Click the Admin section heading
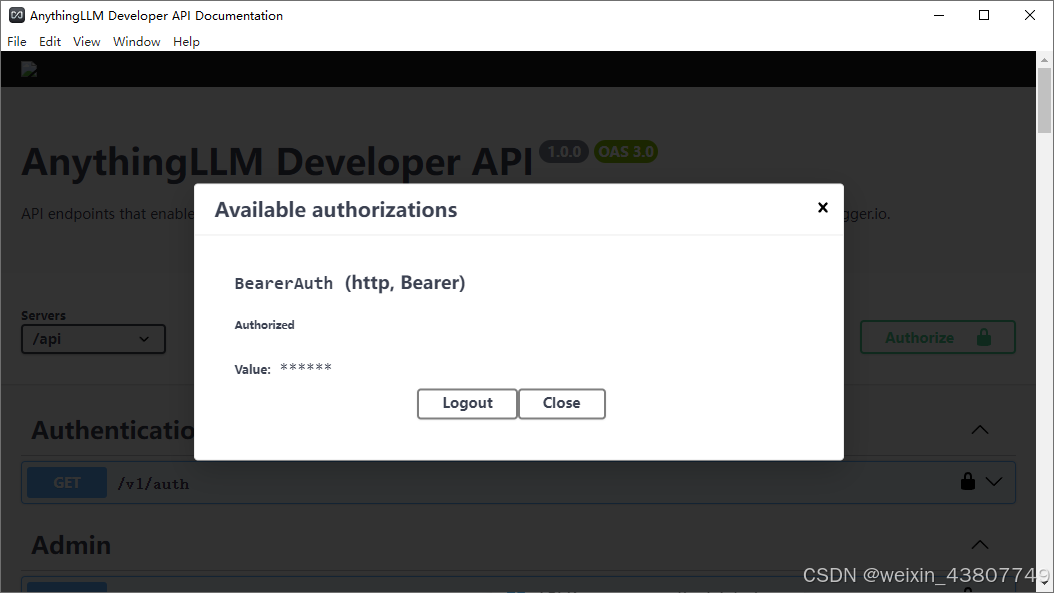The image size is (1054, 593). point(71,545)
